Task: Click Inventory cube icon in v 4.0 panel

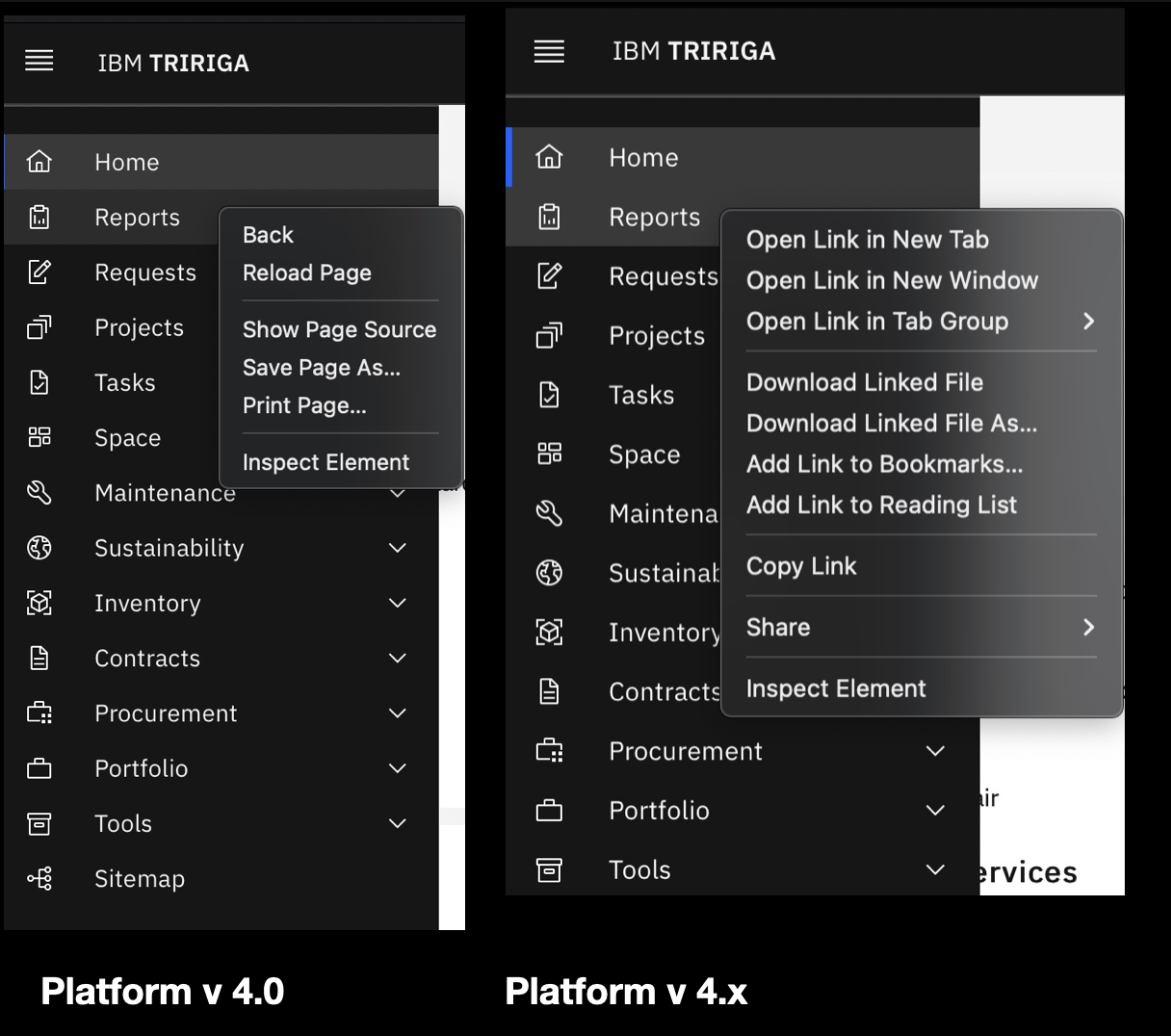Action: coord(39,603)
